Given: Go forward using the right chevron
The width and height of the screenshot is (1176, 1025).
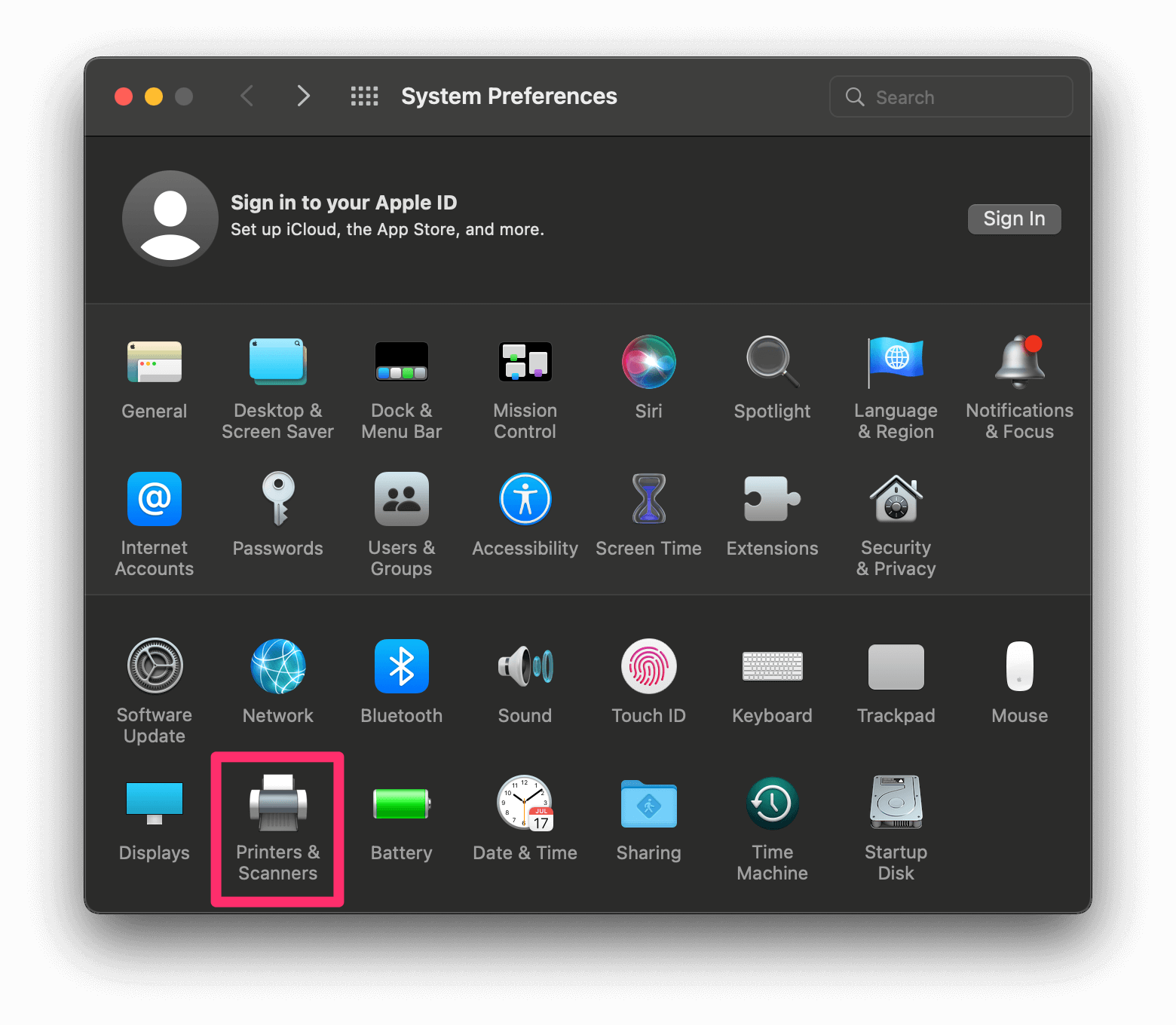Looking at the screenshot, I should 303,96.
